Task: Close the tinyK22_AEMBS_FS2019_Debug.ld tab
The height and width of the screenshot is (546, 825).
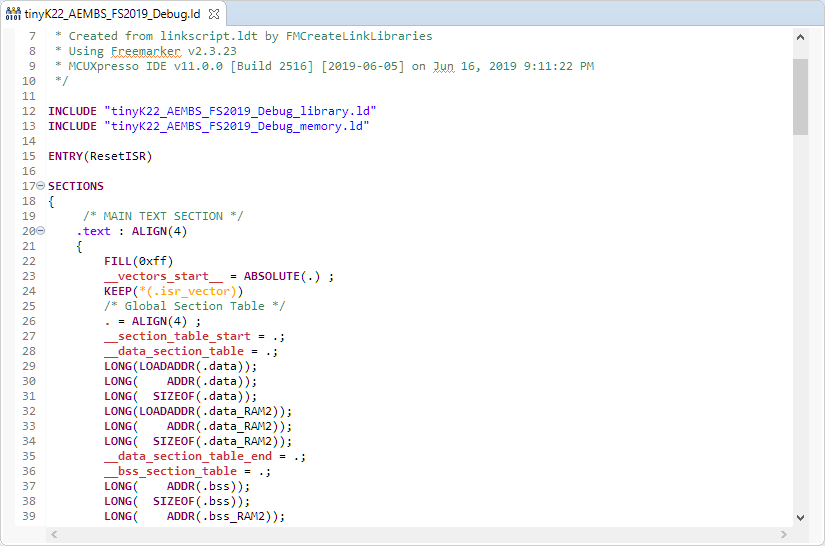Action: [214, 14]
